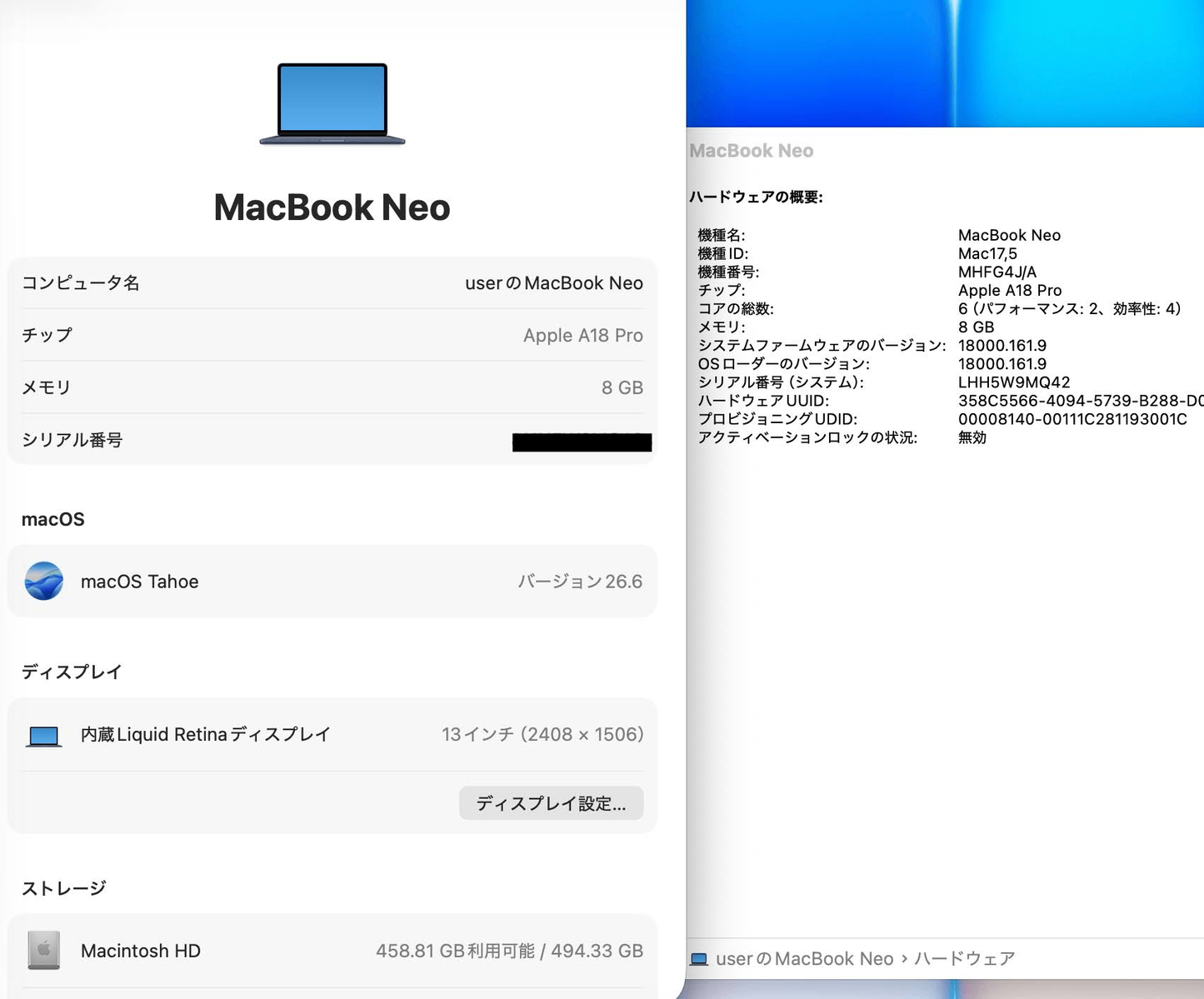Click メモリ: label in hardware overview
This screenshot has width=1204, height=999.
coord(722,327)
